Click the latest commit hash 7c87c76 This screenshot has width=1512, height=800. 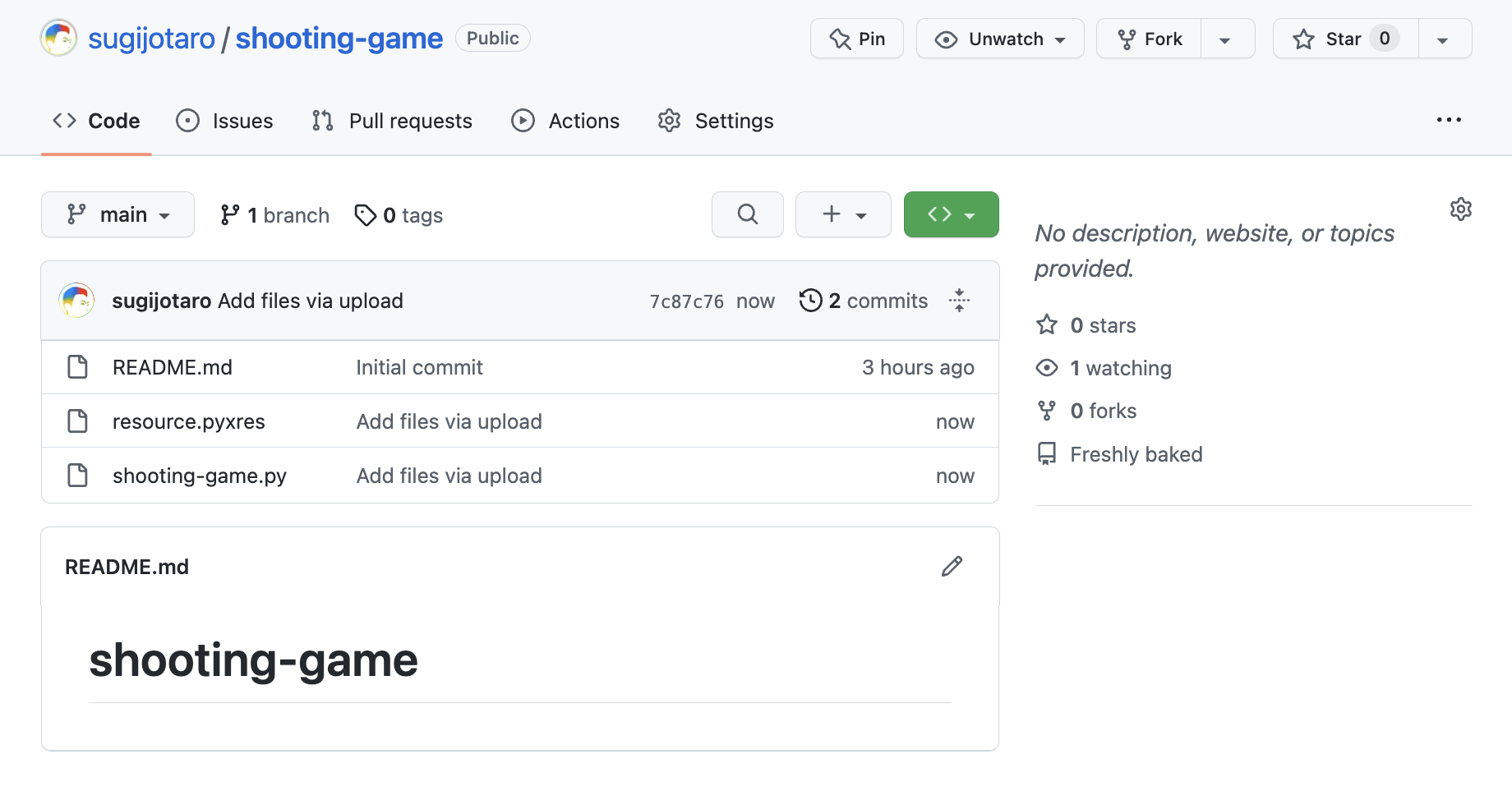tap(686, 301)
